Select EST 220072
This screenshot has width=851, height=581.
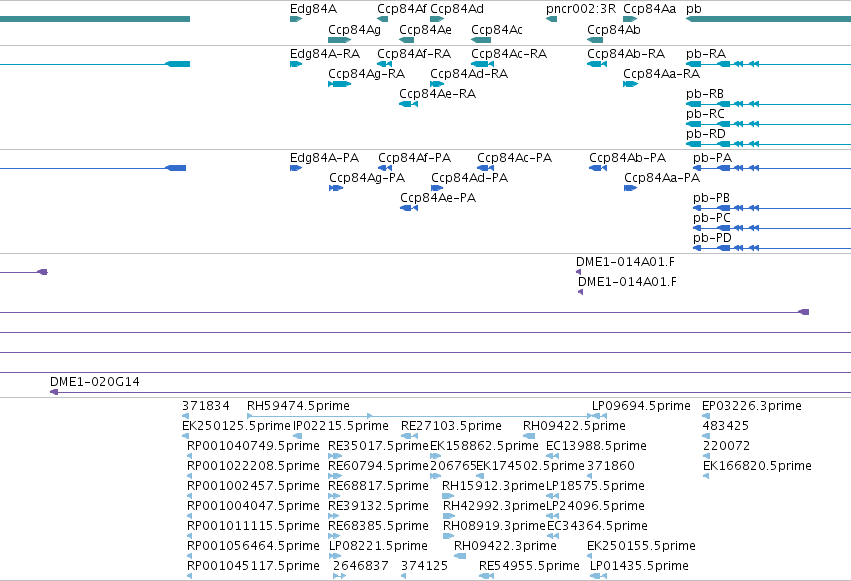pos(706,456)
